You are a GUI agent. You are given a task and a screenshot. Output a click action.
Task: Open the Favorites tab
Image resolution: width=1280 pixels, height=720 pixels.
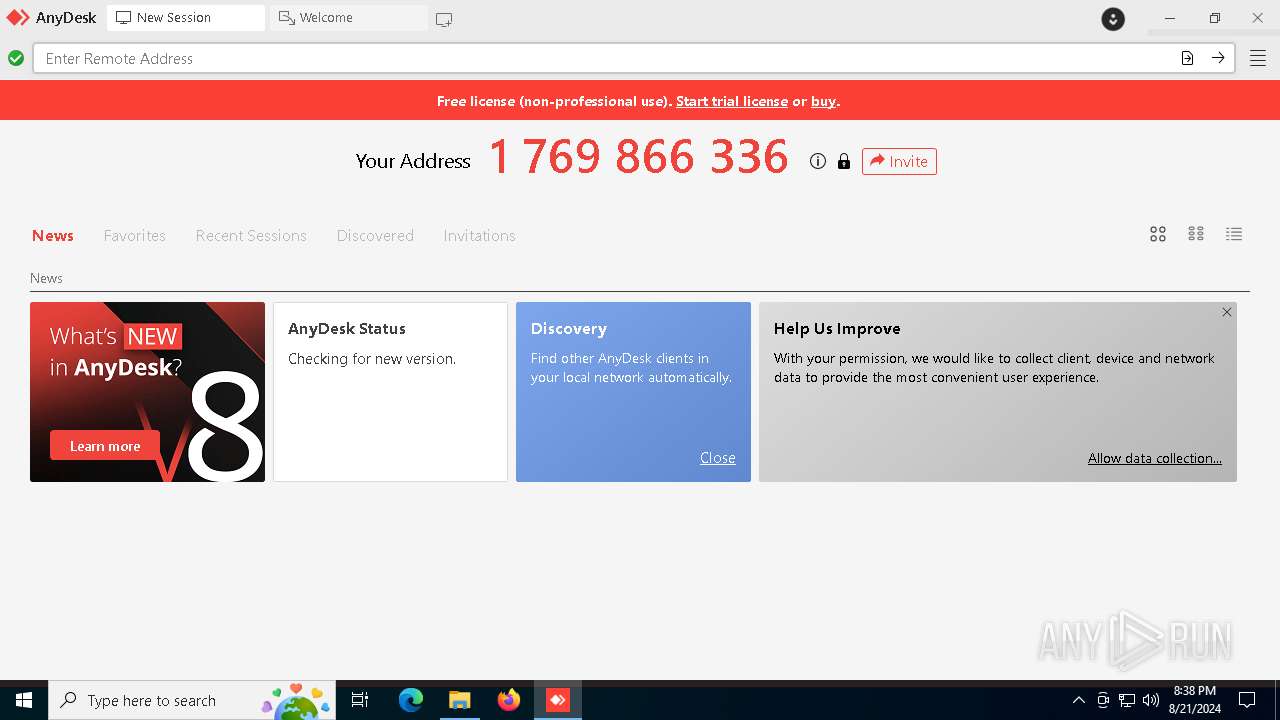pyautogui.click(x=135, y=236)
